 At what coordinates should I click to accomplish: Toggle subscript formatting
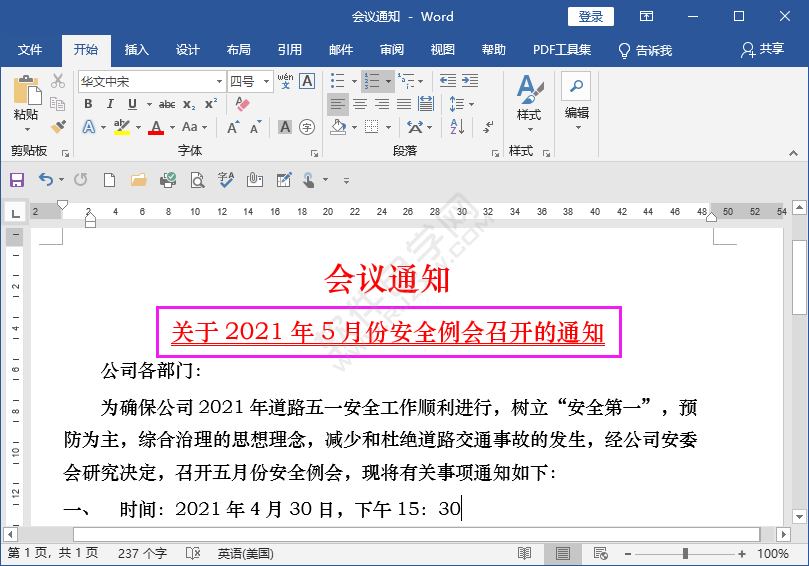tap(189, 104)
